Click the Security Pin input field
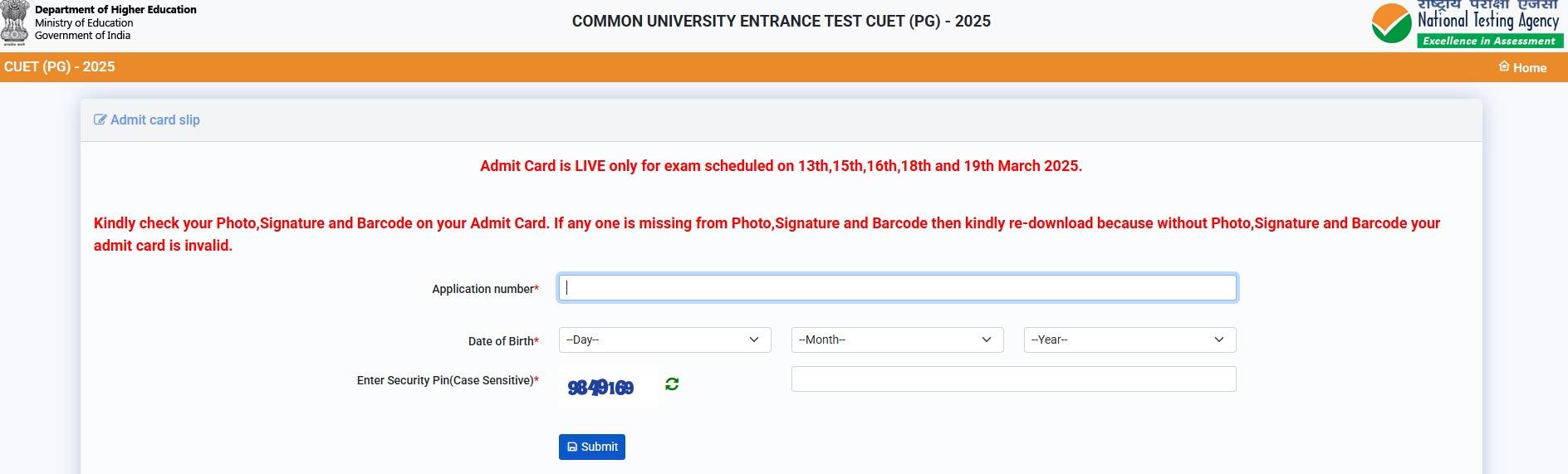 (1013, 379)
